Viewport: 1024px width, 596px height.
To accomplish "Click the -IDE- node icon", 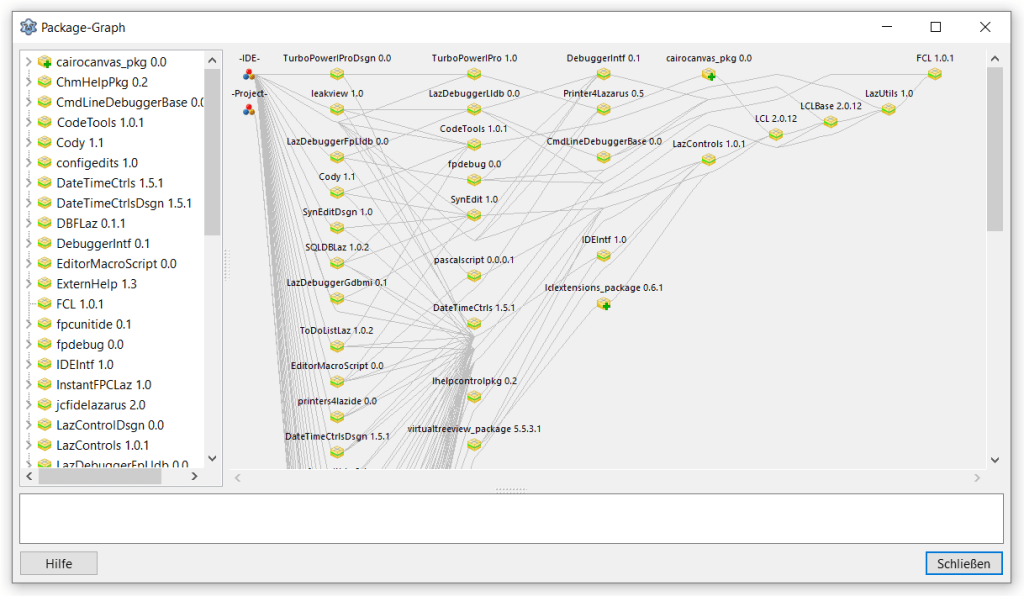I will [x=247, y=74].
